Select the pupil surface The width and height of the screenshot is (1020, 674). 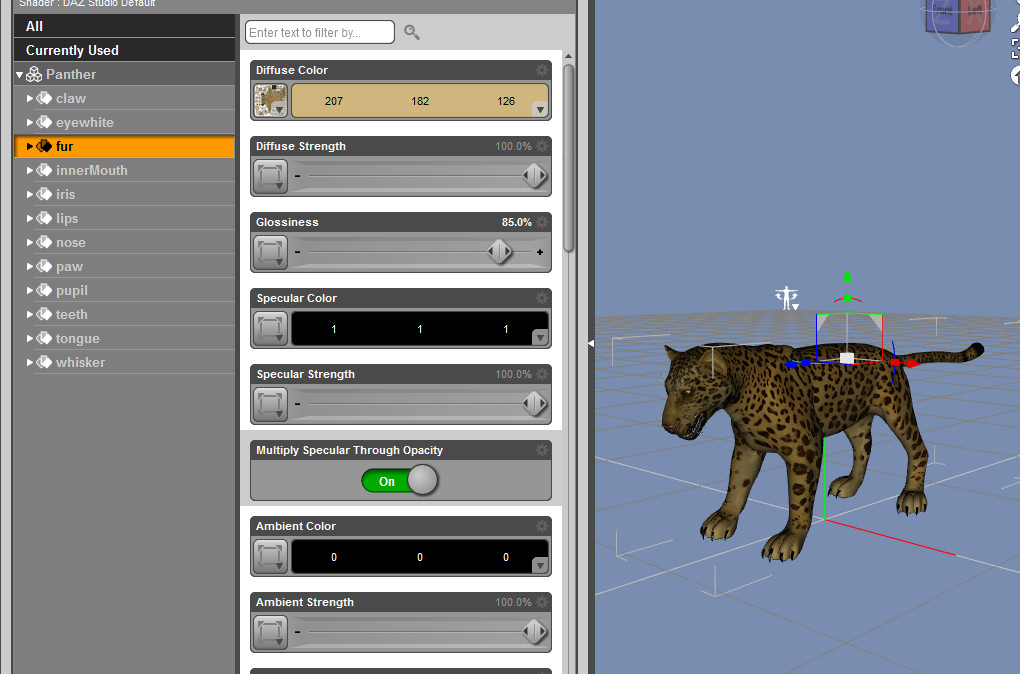(124, 290)
